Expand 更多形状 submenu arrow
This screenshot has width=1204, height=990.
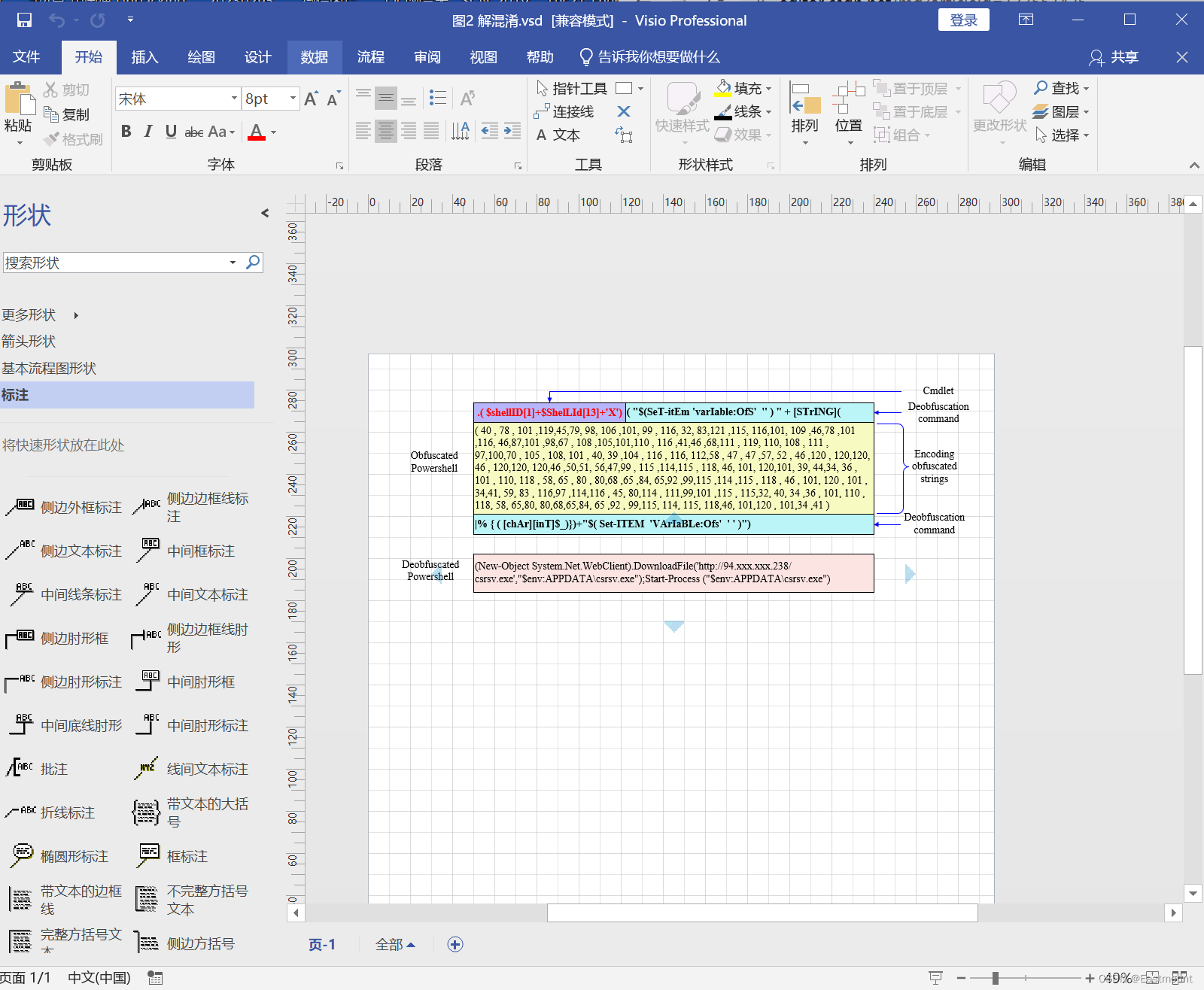(76, 315)
